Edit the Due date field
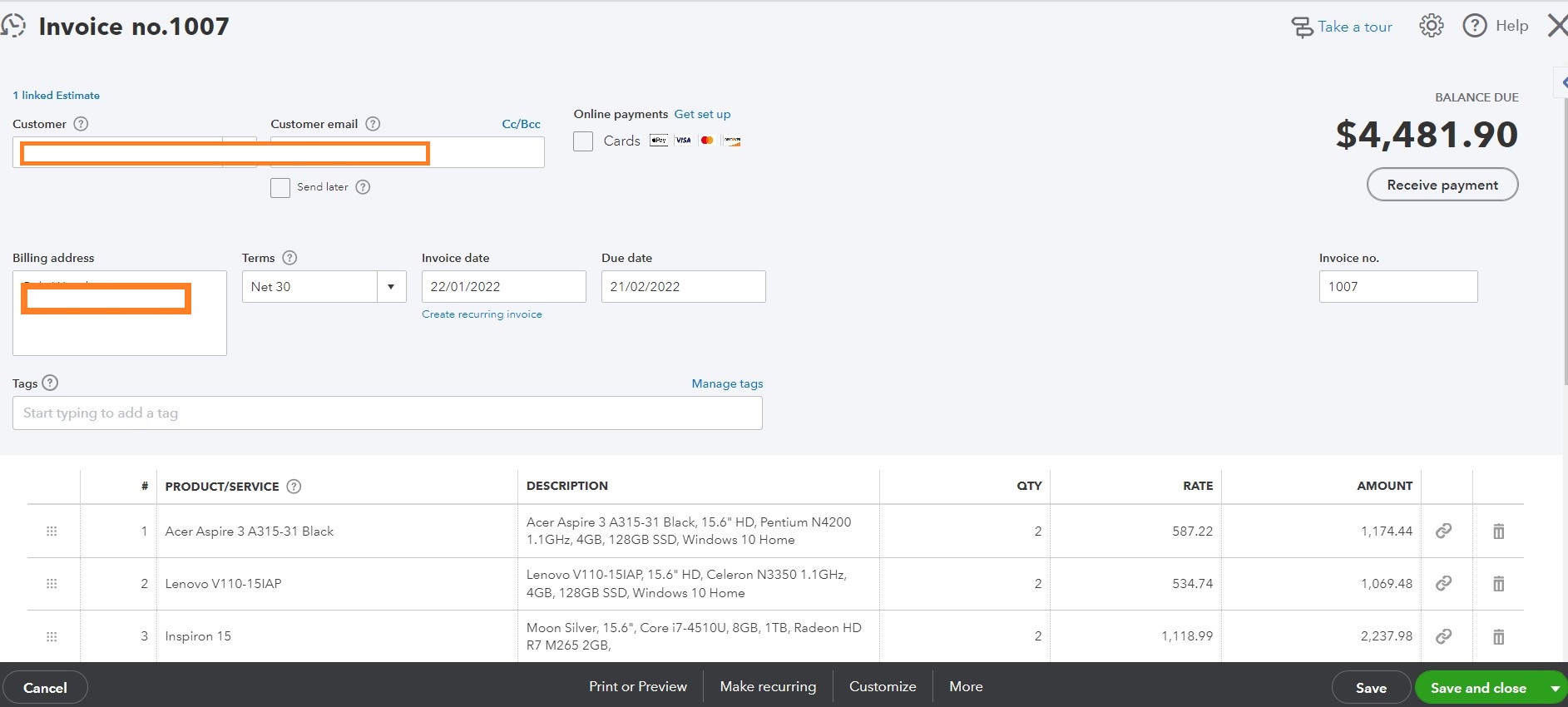This screenshot has width=1568, height=707. tap(683, 286)
